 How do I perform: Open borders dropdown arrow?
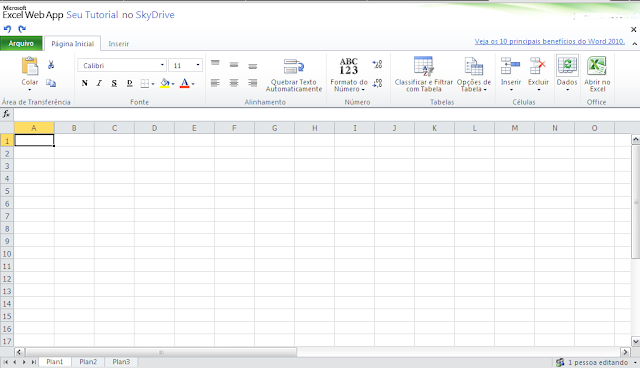(x=153, y=84)
